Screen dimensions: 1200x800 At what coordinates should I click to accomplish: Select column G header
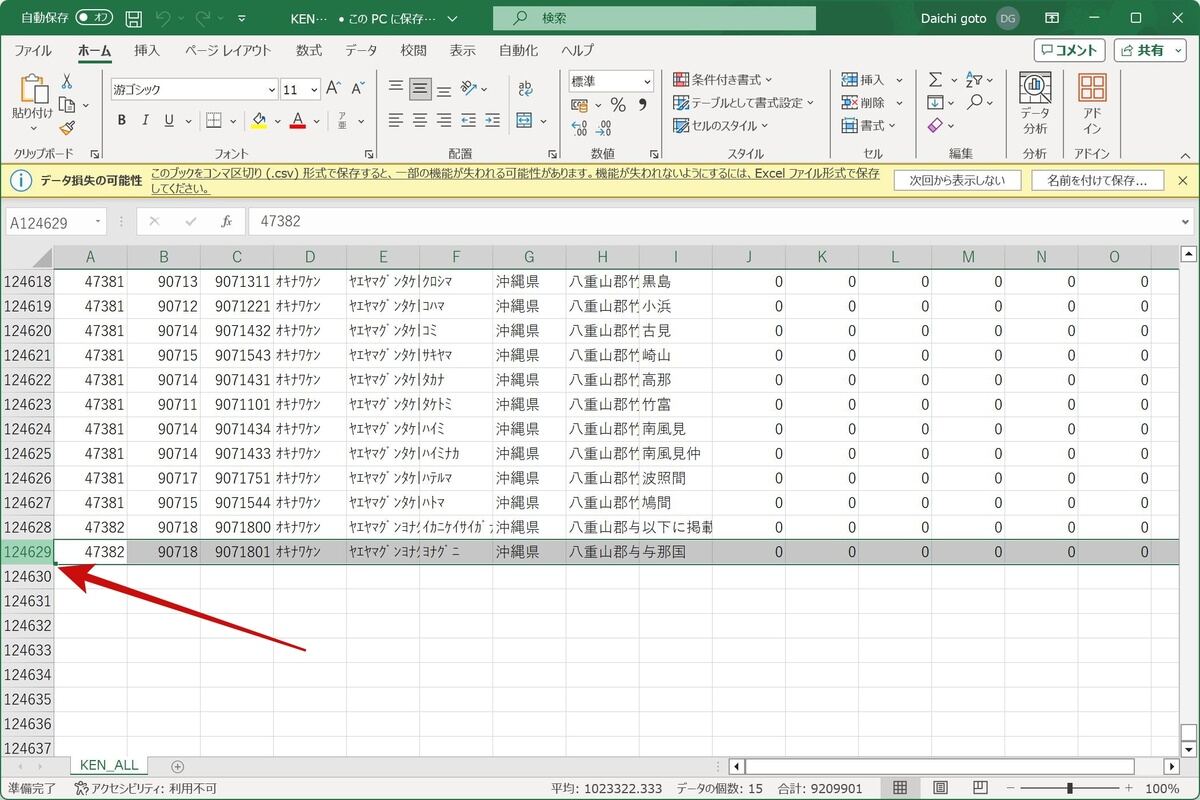529,257
